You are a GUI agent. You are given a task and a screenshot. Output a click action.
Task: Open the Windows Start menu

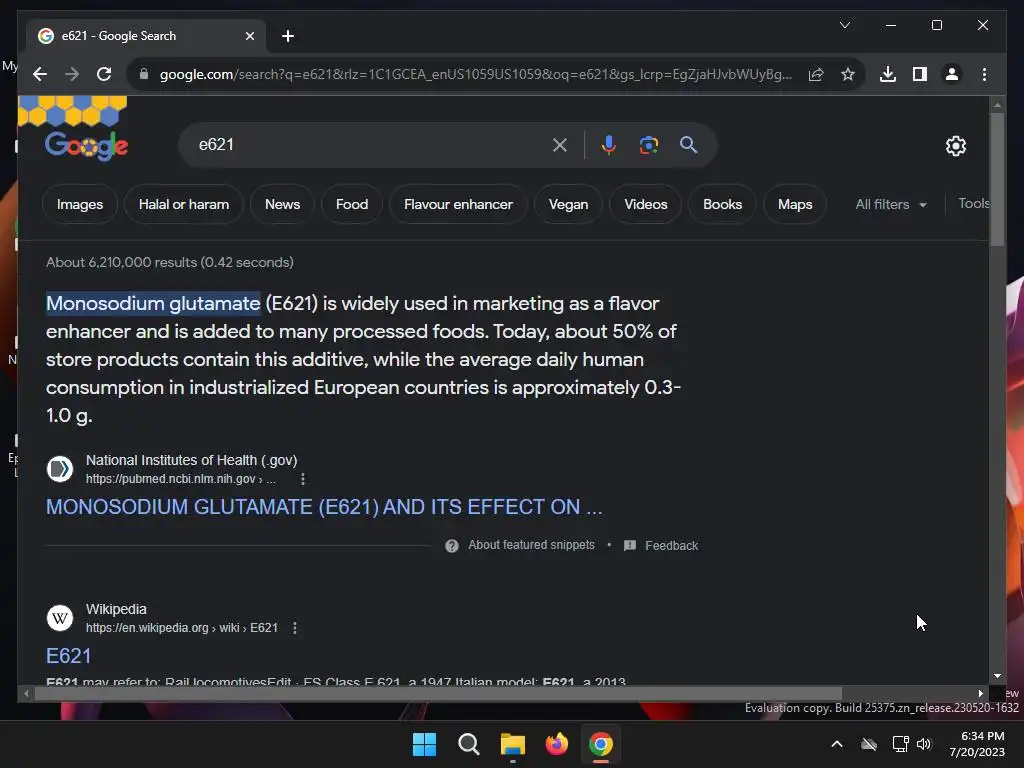point(424,744)
